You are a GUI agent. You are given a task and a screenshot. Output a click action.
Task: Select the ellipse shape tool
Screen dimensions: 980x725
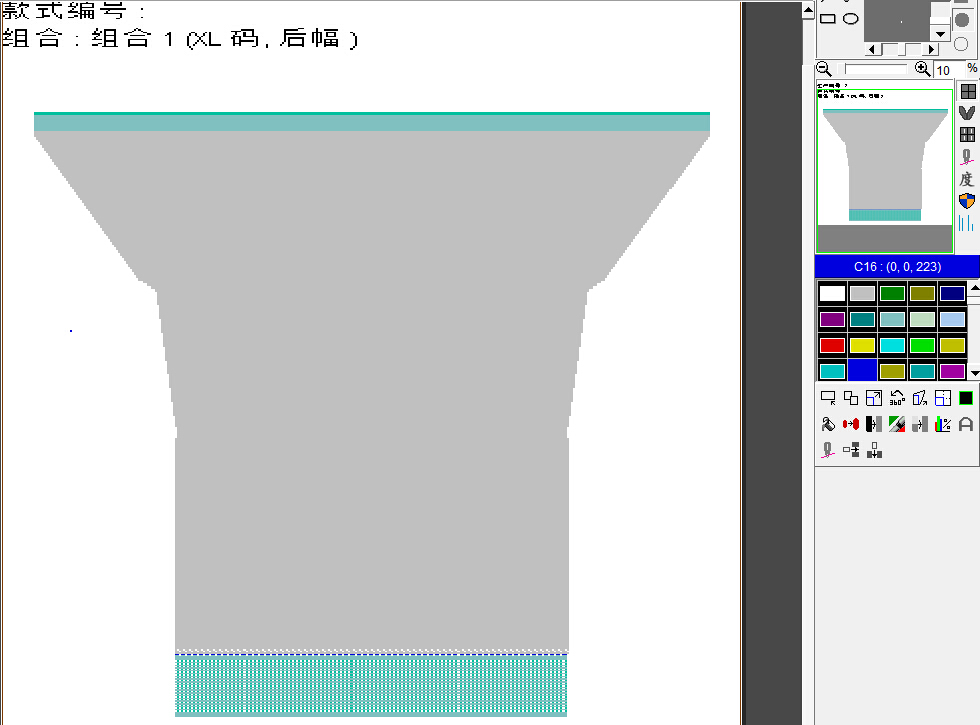850,18
